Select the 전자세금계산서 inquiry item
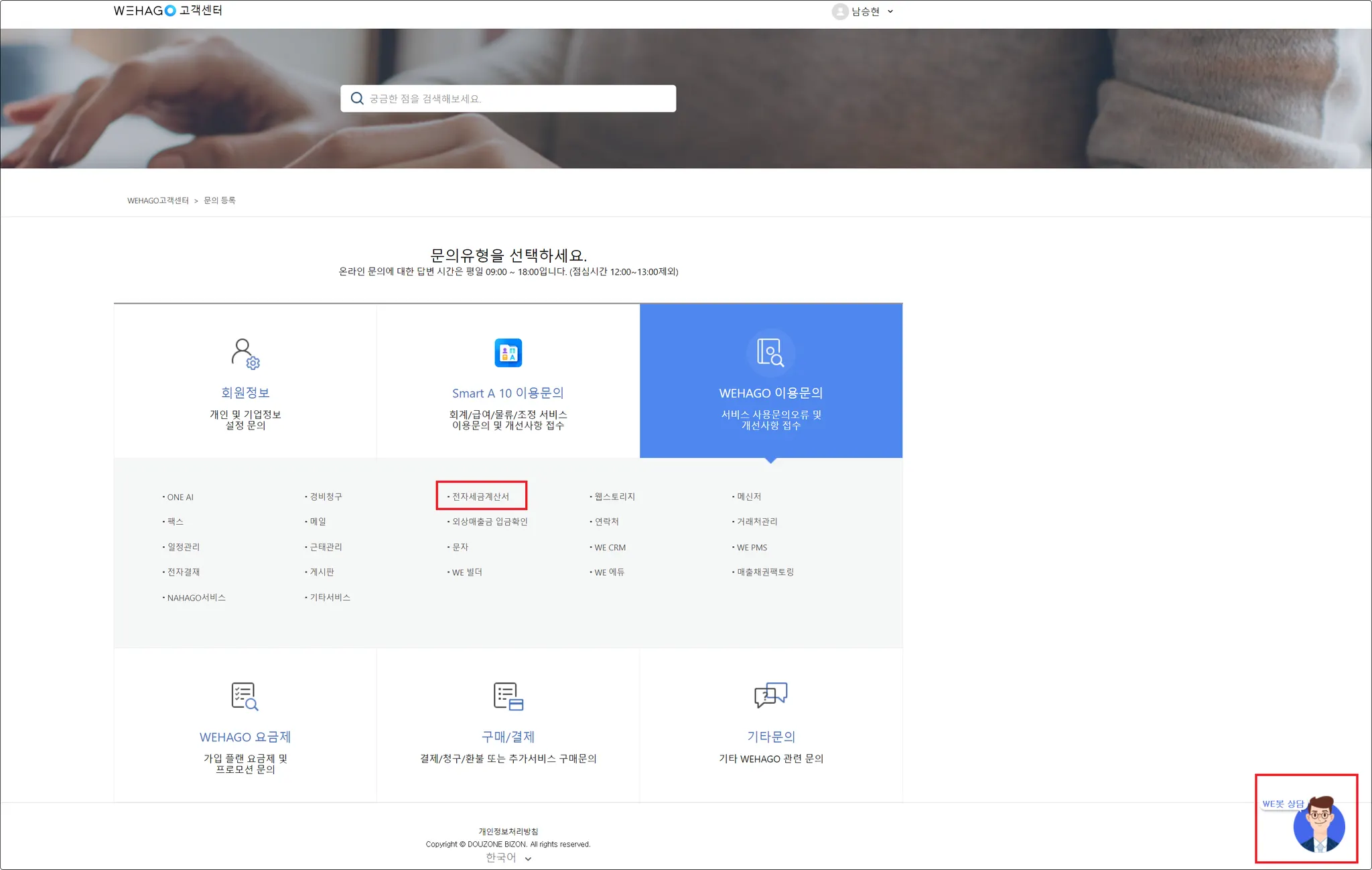Screen dimensions: 1372x870 480,496
